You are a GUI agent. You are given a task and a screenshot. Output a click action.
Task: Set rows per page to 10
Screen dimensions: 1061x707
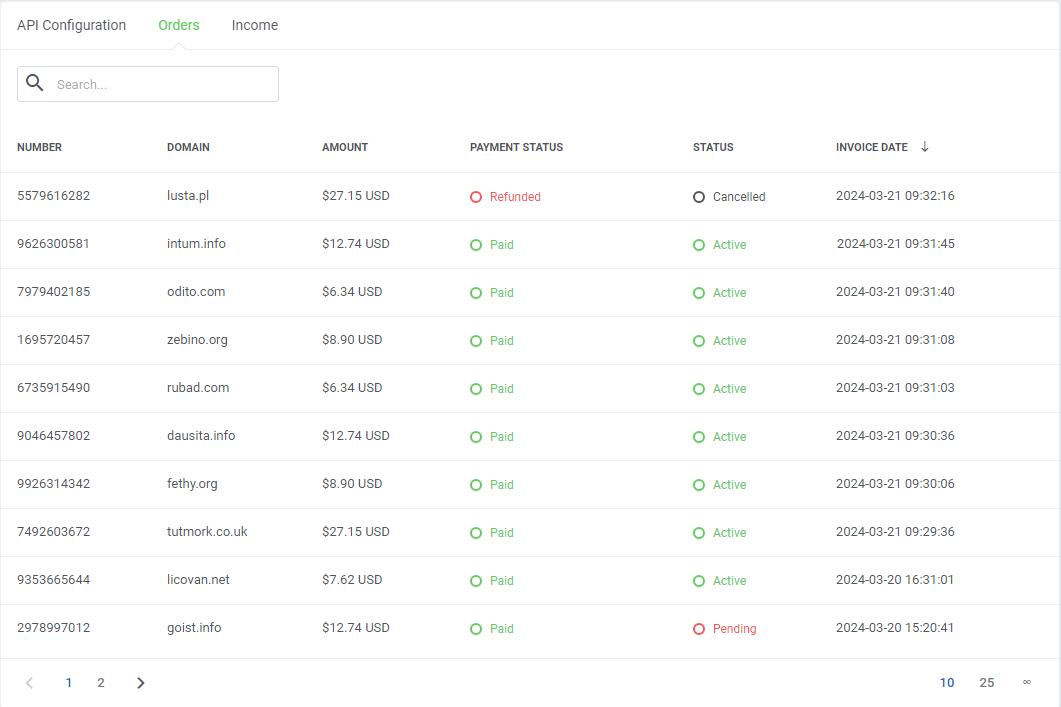pos(947,683)
